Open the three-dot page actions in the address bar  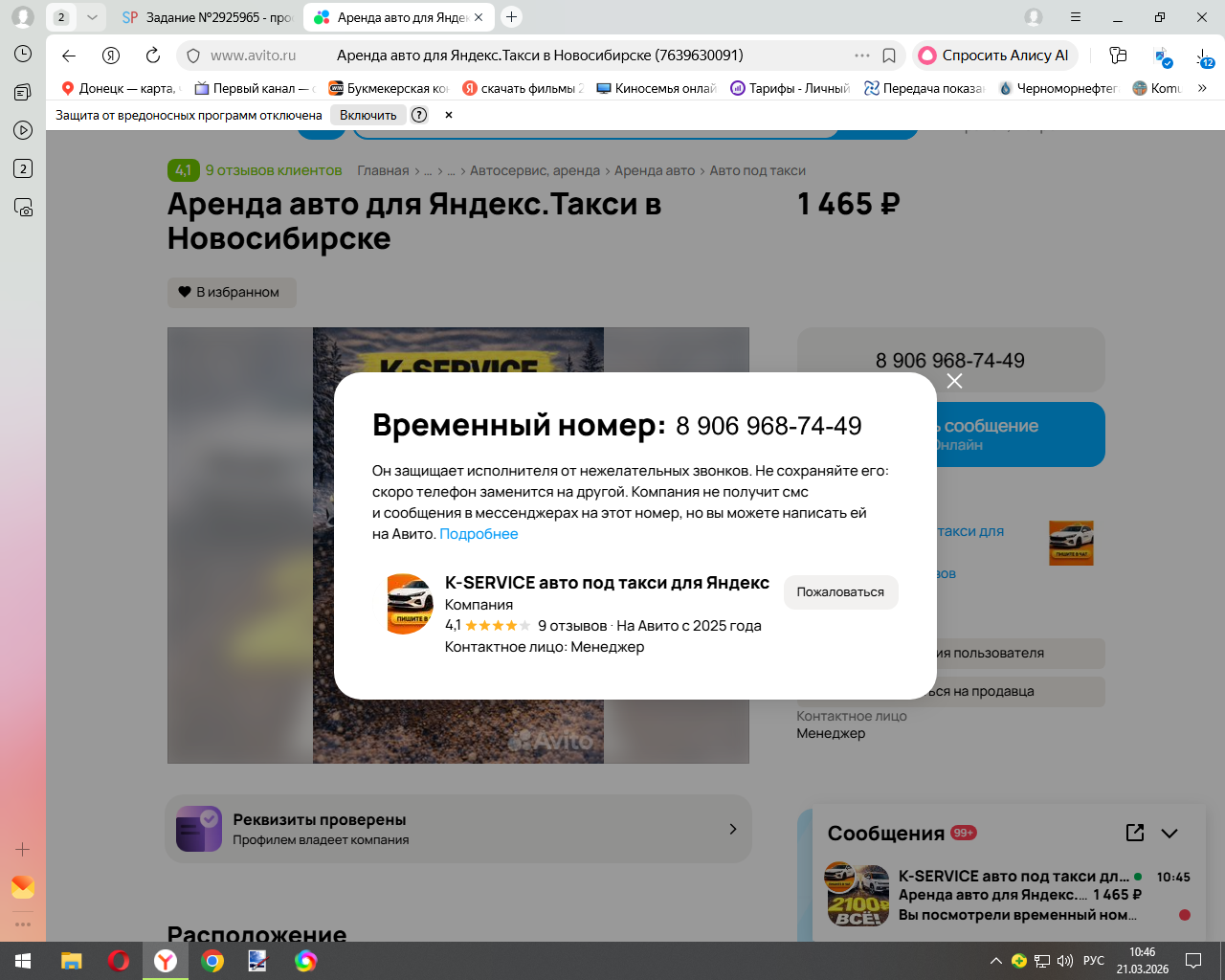click(862, 56)
